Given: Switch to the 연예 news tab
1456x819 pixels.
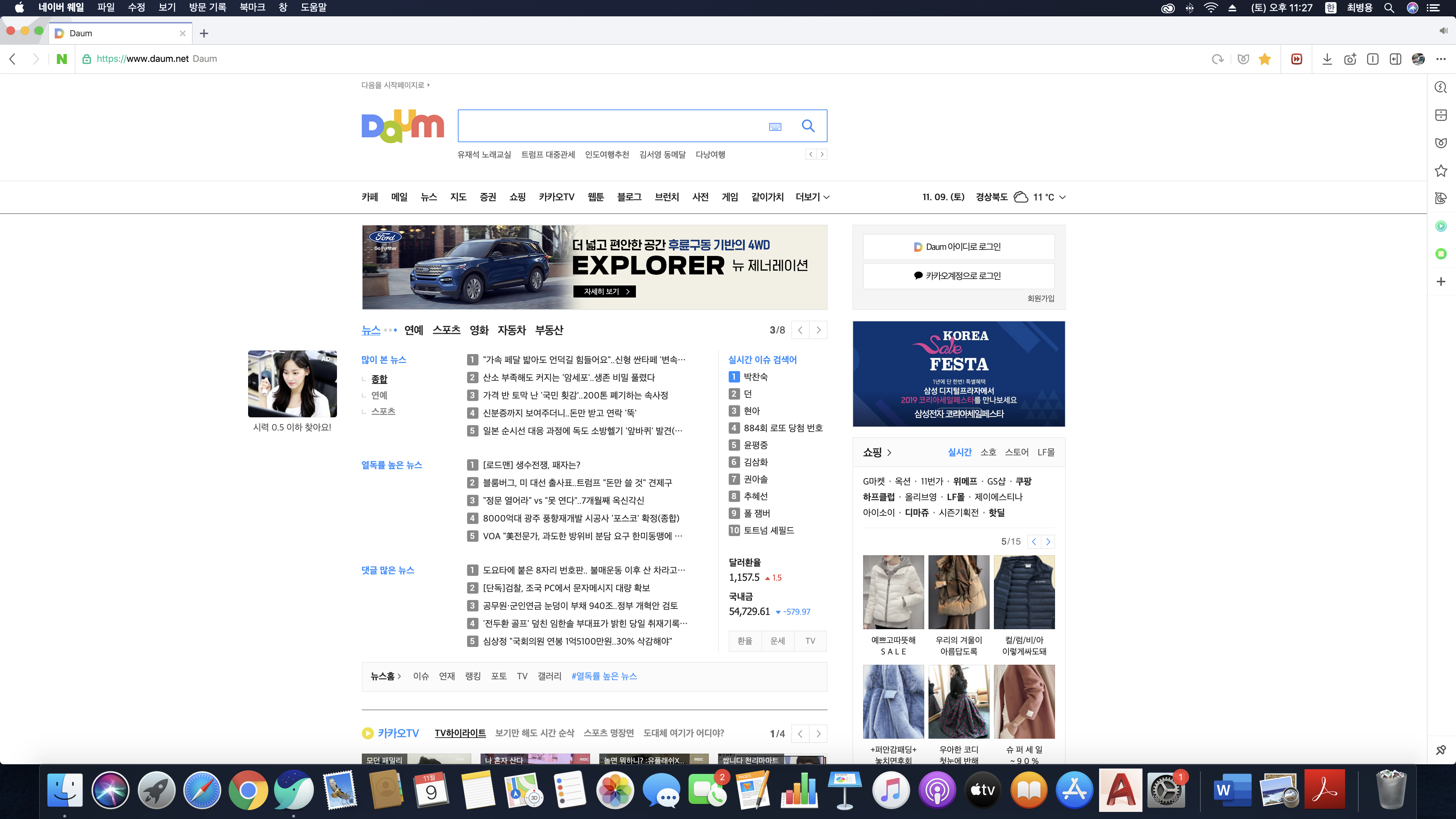Looking at the screenshot, I should coord(413,330).
